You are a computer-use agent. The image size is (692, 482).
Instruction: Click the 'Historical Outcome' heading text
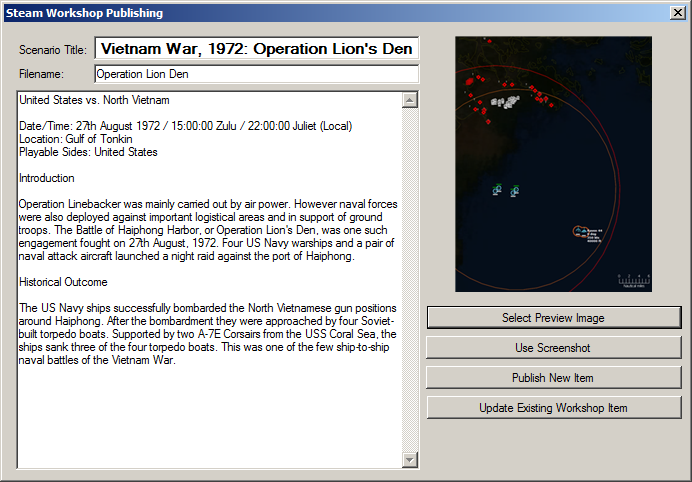point(63,282)
